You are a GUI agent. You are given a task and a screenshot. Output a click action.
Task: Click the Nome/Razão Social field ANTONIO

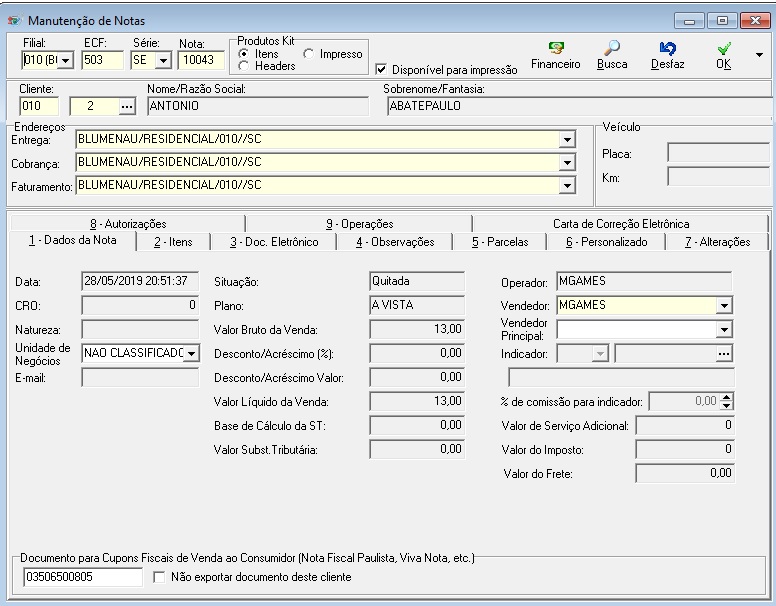pyautogui.click(x=258, y=106)
